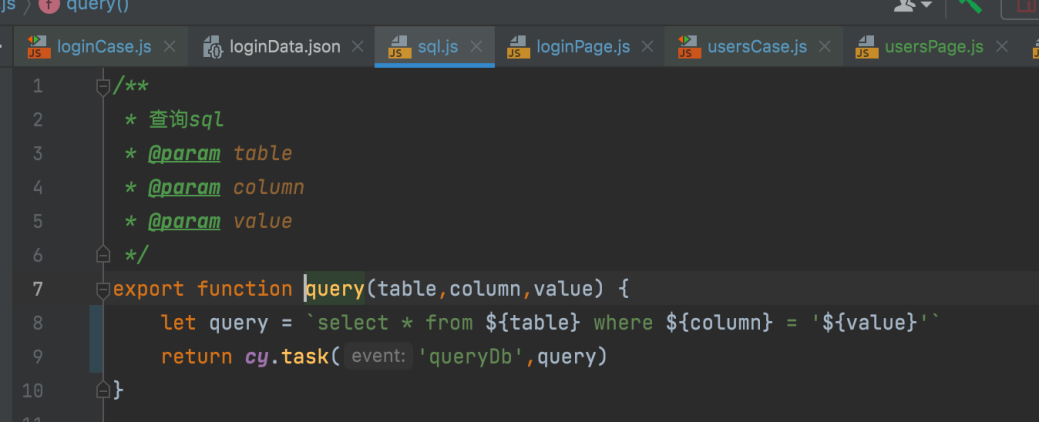Screen dimensions: 1039x422
Task: Switch to the usersCase.js tab
Action: 756,47
